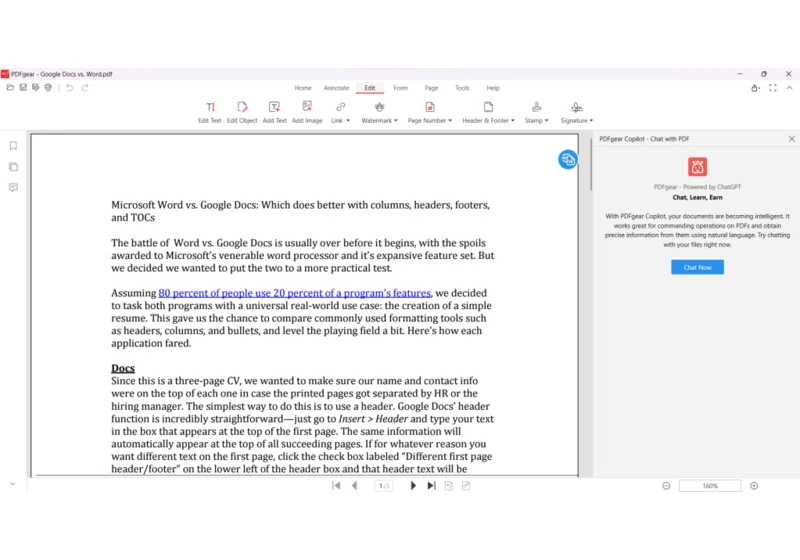Screen dimensions: 800x560
Task: Open the Page tab
Action: pyautogui.click(x=432, y=88)
